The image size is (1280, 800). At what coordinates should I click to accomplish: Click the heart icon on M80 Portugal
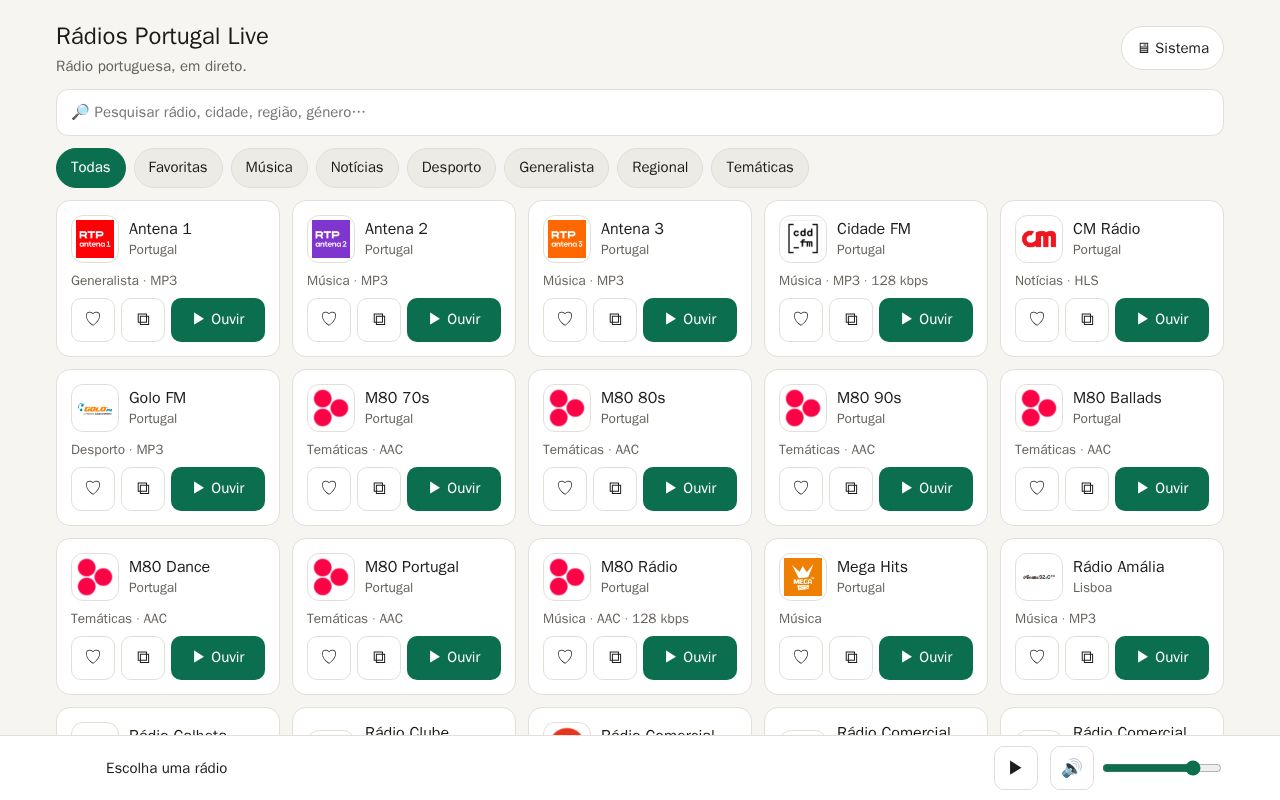coord(329,658)
